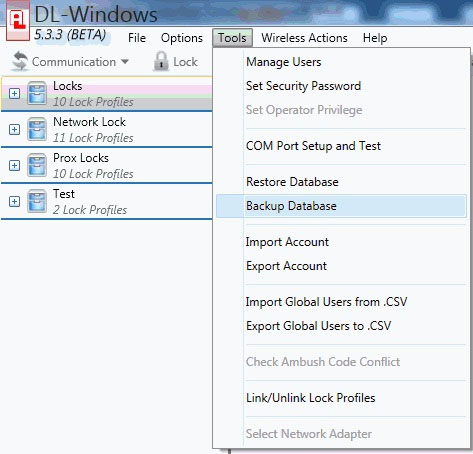473x454 pixels.
Task: Expand the Locks account tree node
Action: pos(14,93)
